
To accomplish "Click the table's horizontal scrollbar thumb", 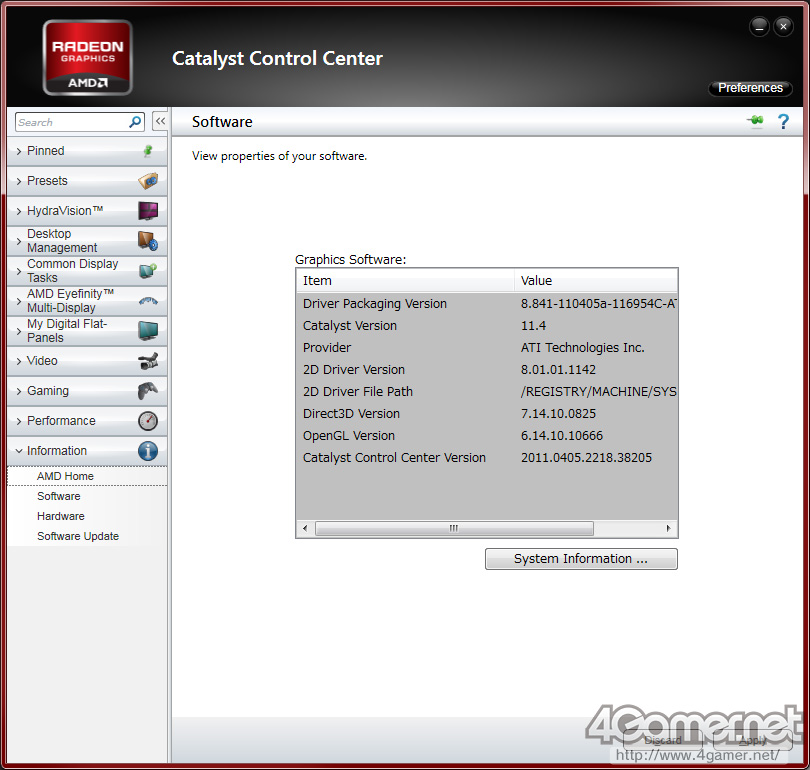I will [454, 528].
